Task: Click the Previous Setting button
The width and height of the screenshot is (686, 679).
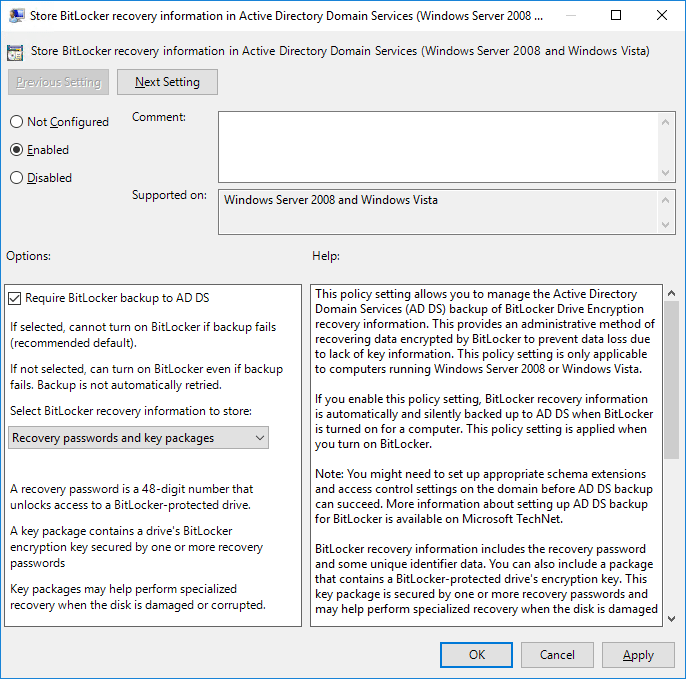Action: tap(58, 82)
